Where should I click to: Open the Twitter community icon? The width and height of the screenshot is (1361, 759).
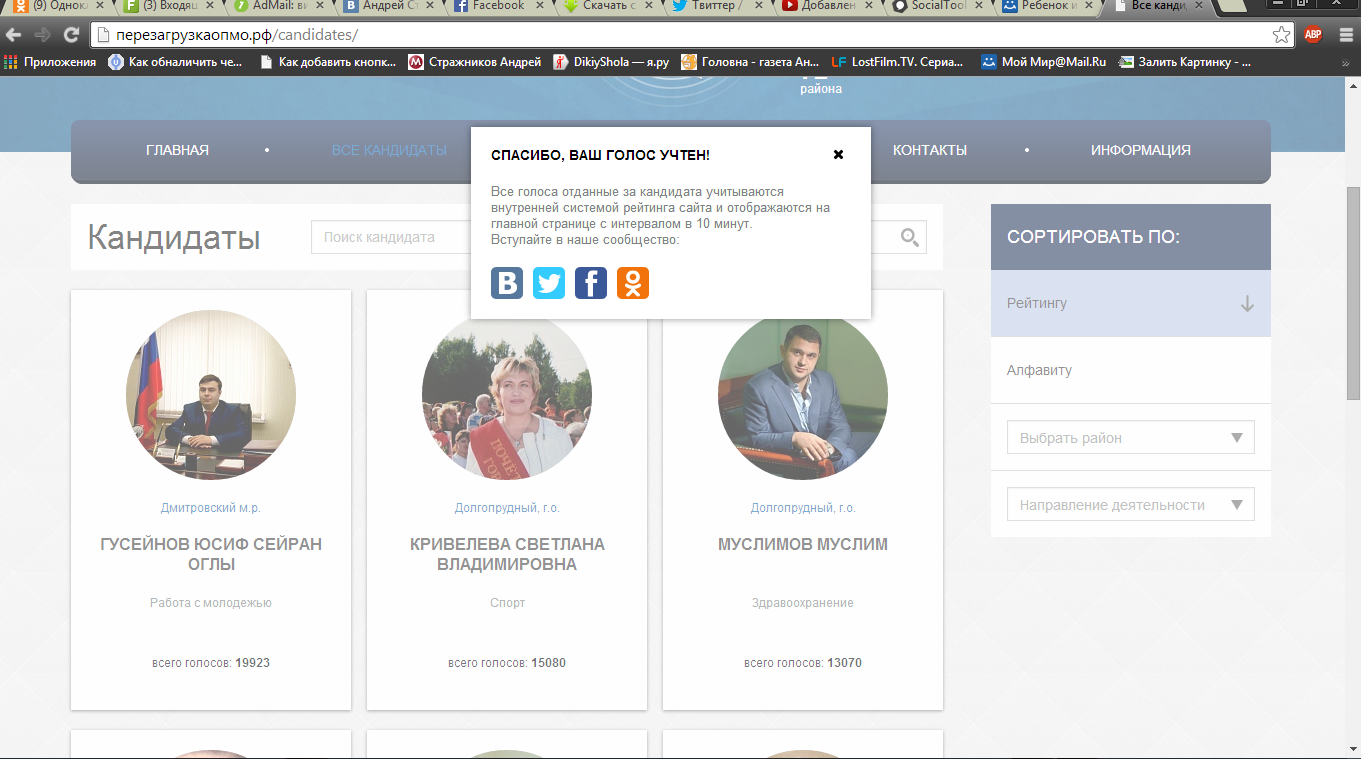pyautogui.click(x=549, y=283)
